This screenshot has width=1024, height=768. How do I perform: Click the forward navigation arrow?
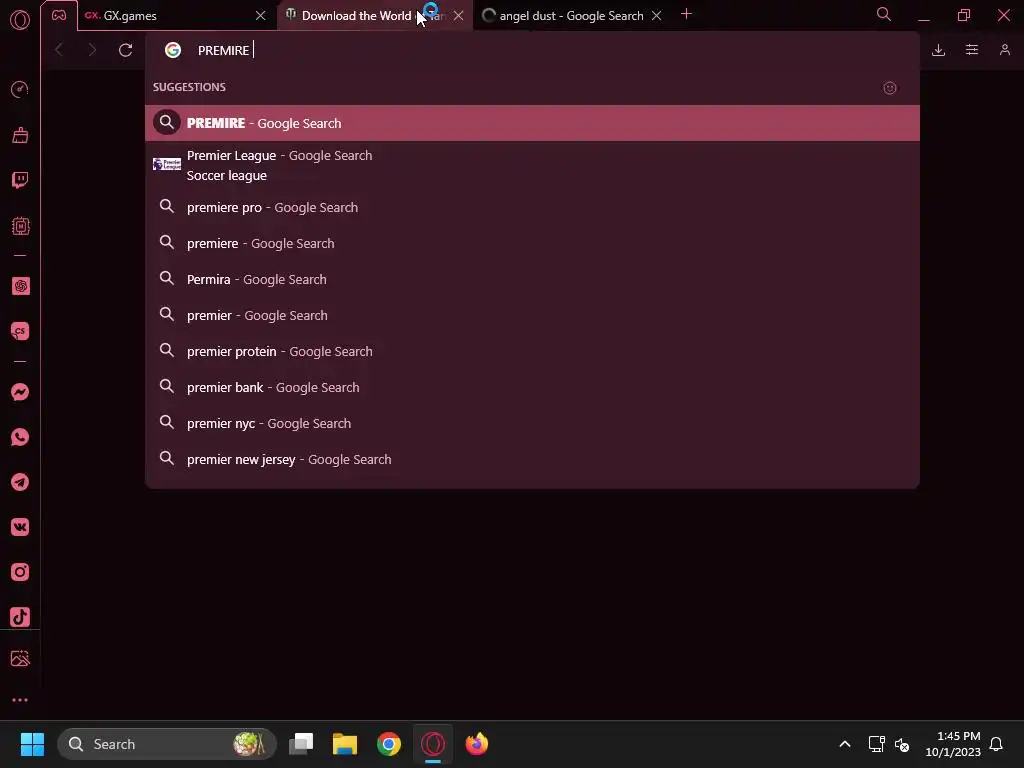click(92, 50)
